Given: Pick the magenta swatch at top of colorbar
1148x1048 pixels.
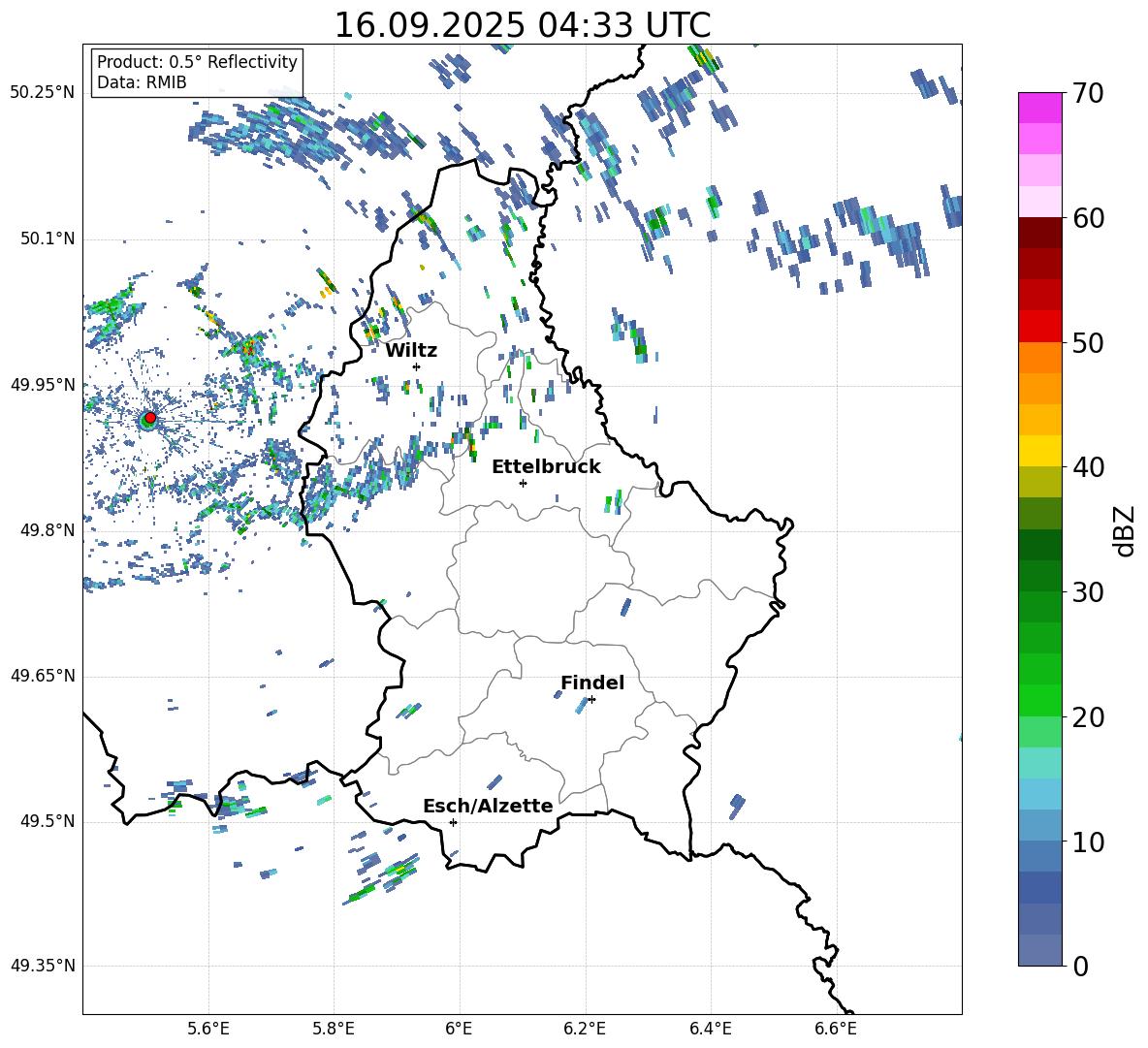Looking at the screenshot, I should (1039, 108).
